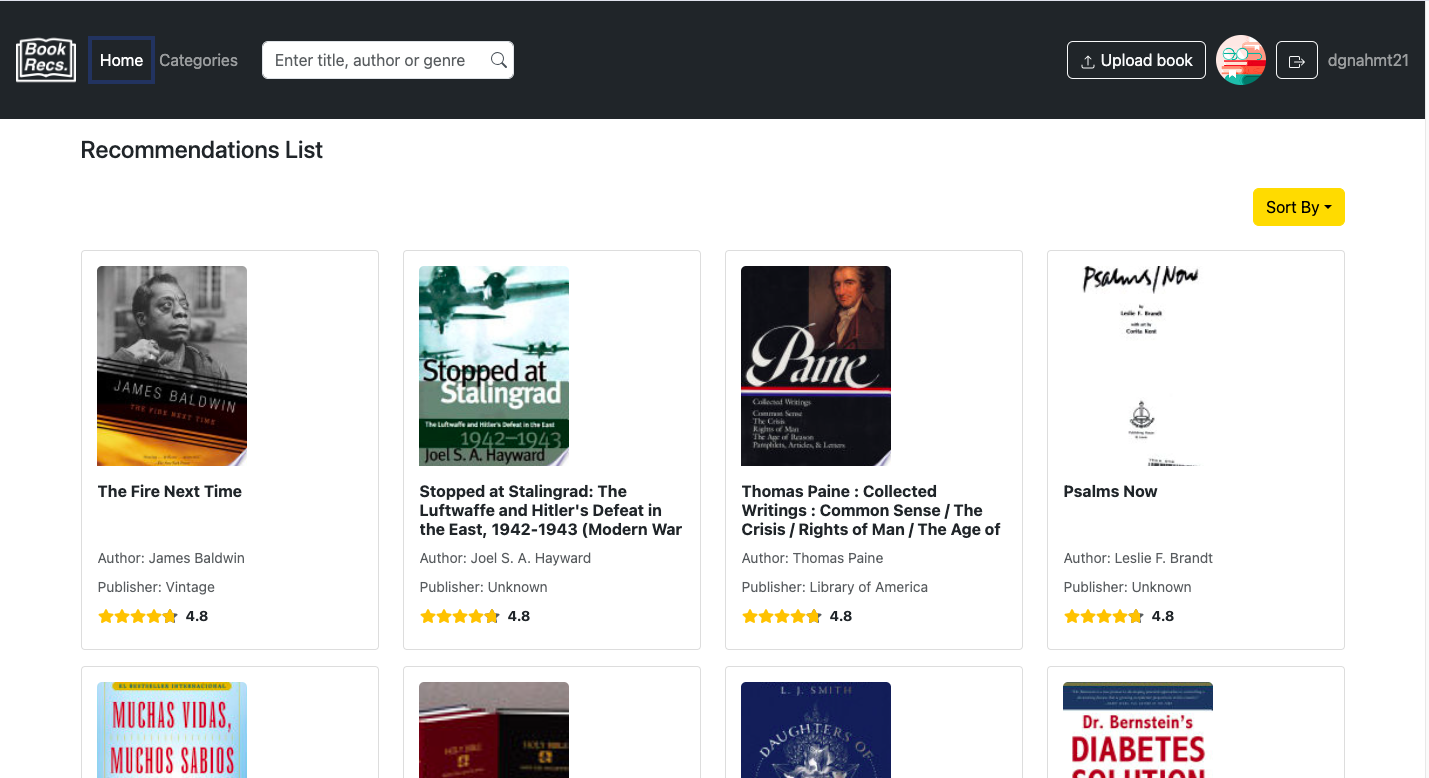
Task: Focus the title, author or genre search field
Action: (388, 60)
